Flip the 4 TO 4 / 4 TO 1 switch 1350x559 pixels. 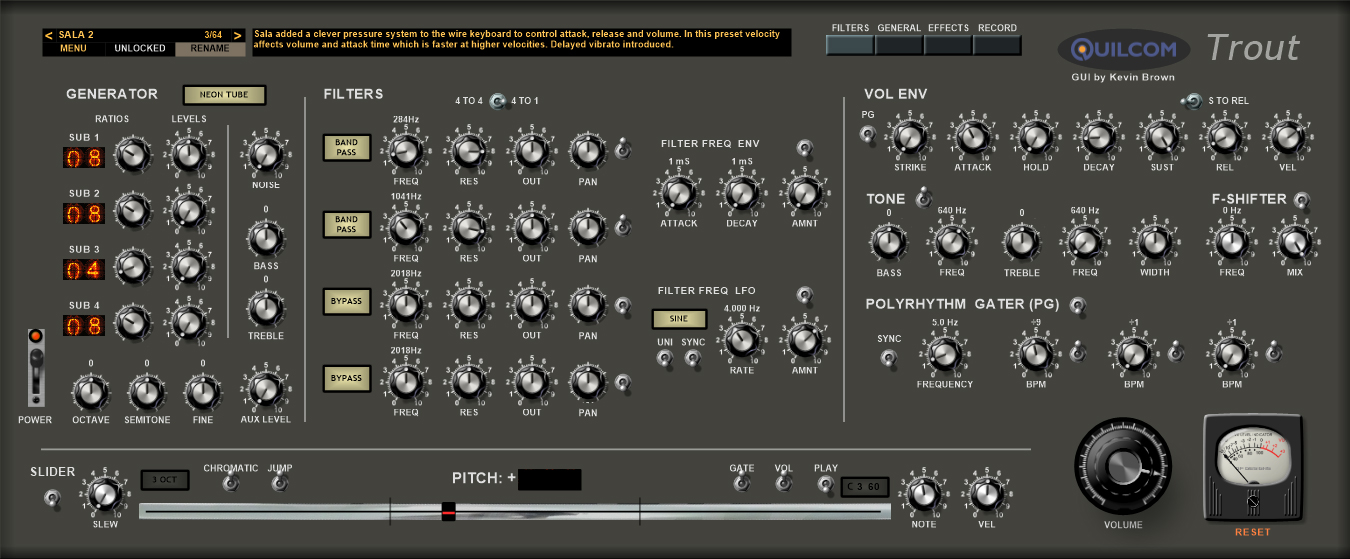497,100
